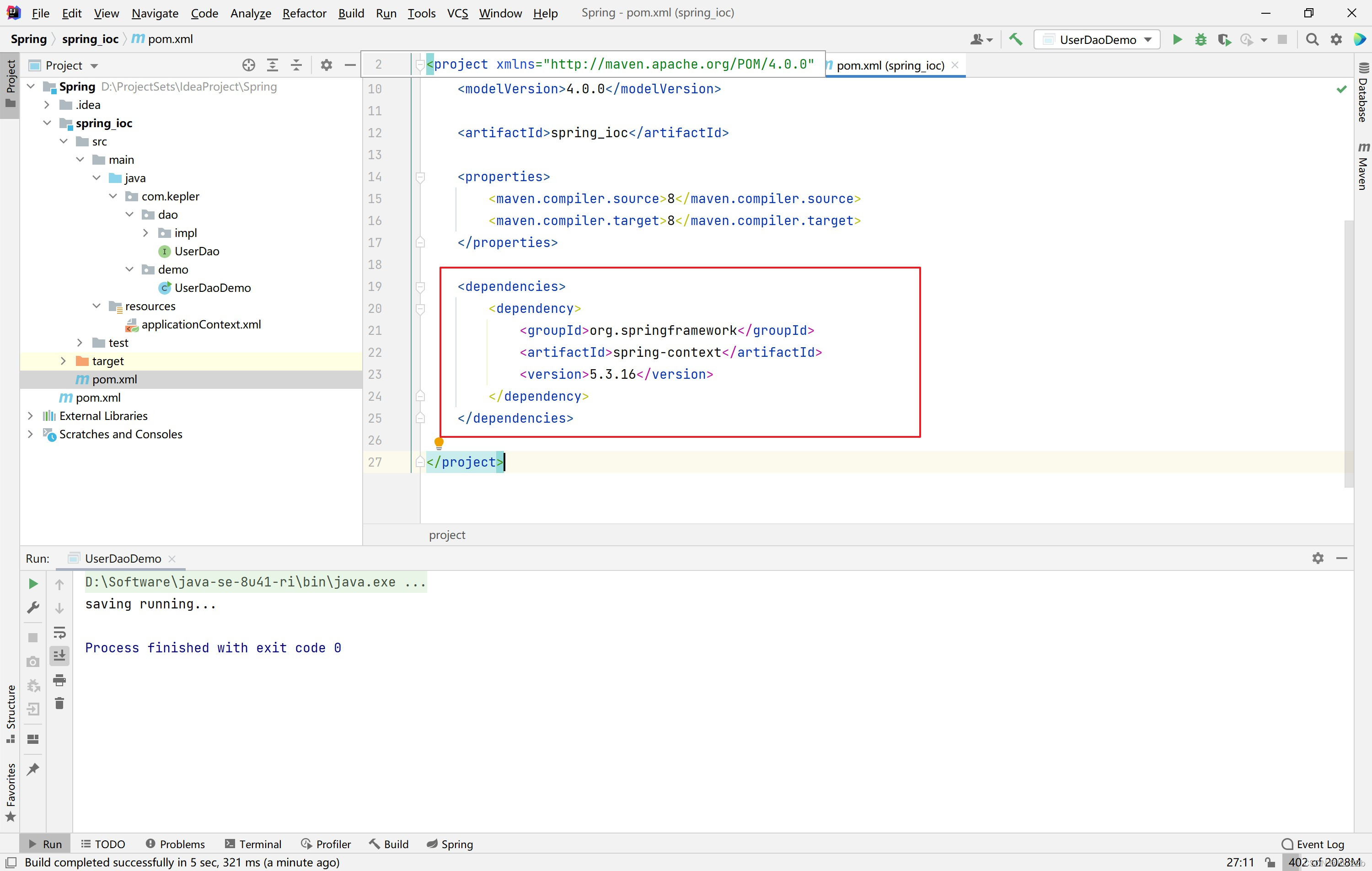Select UserDaoDemo class in project tree
1372x871 pixels.
213,288
